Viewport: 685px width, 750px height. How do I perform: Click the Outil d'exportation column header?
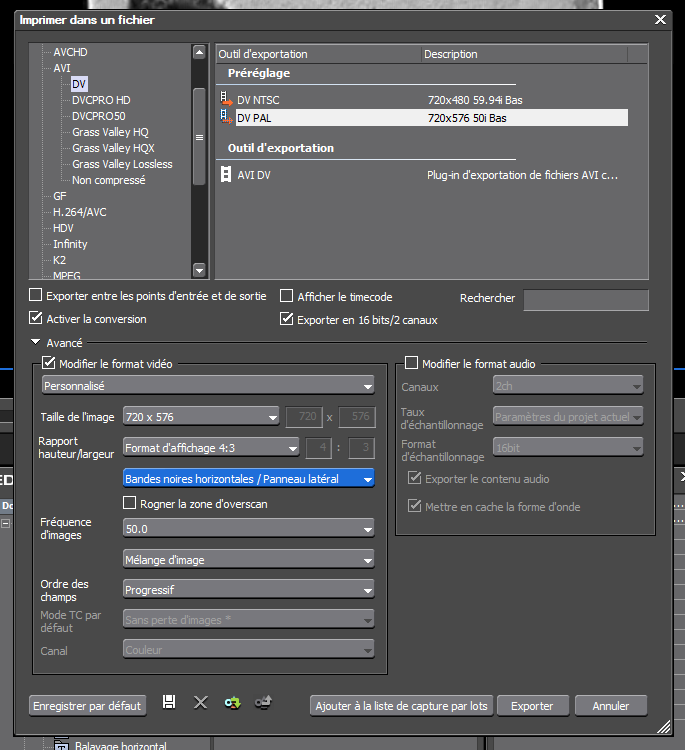[x=318, y=54]
